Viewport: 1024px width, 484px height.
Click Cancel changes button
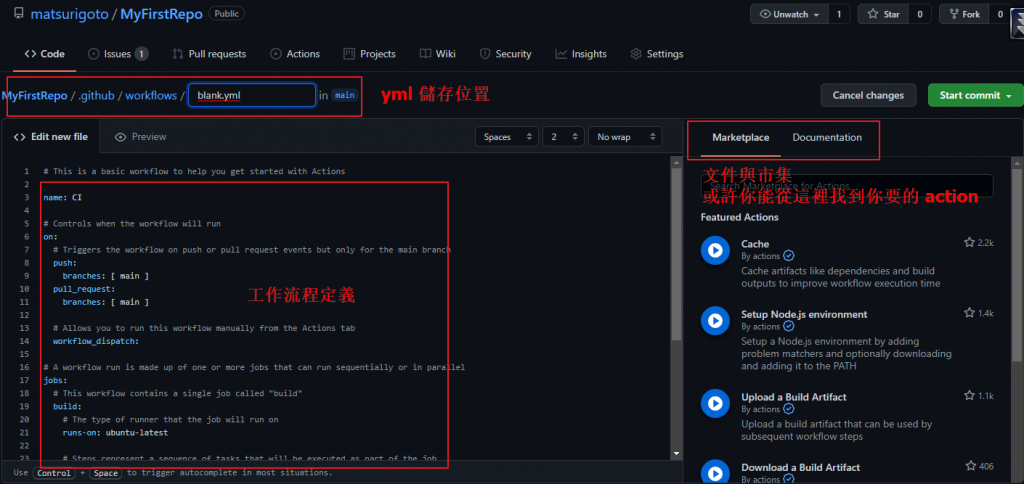868,95
